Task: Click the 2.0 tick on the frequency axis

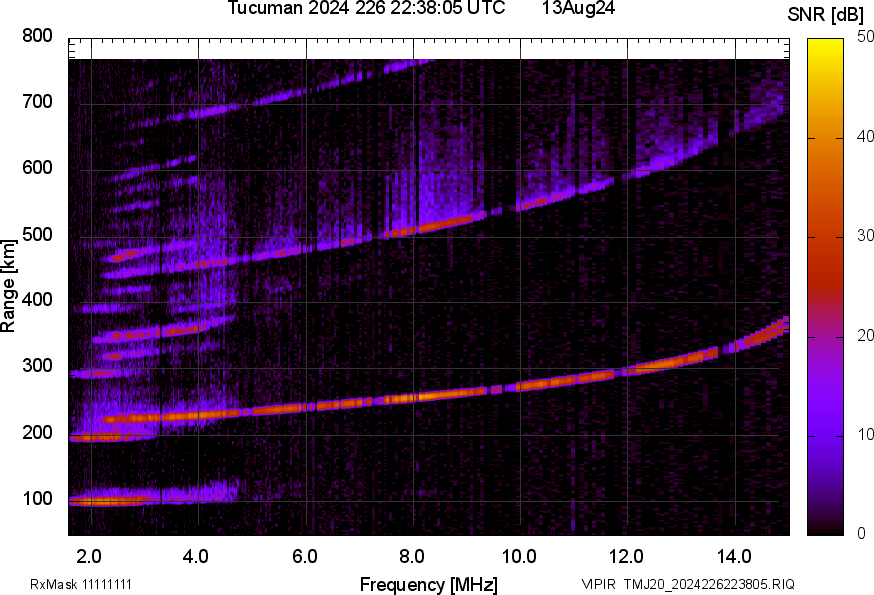Action: (x=89, y=555)
